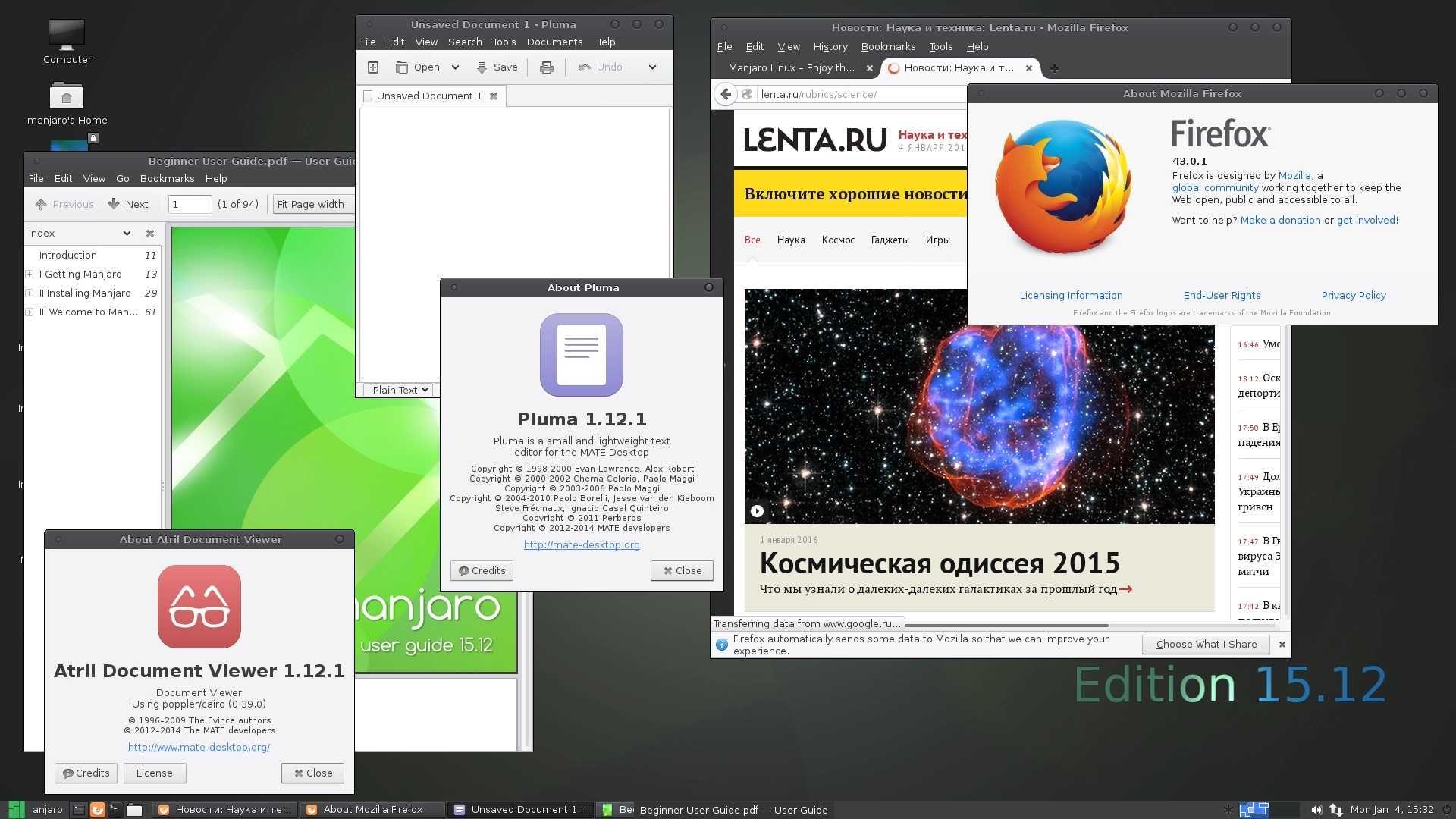Create a new document in Pluma toolbar
The width and height of the screenshot is (1456, 819).
tap(373, 67)
